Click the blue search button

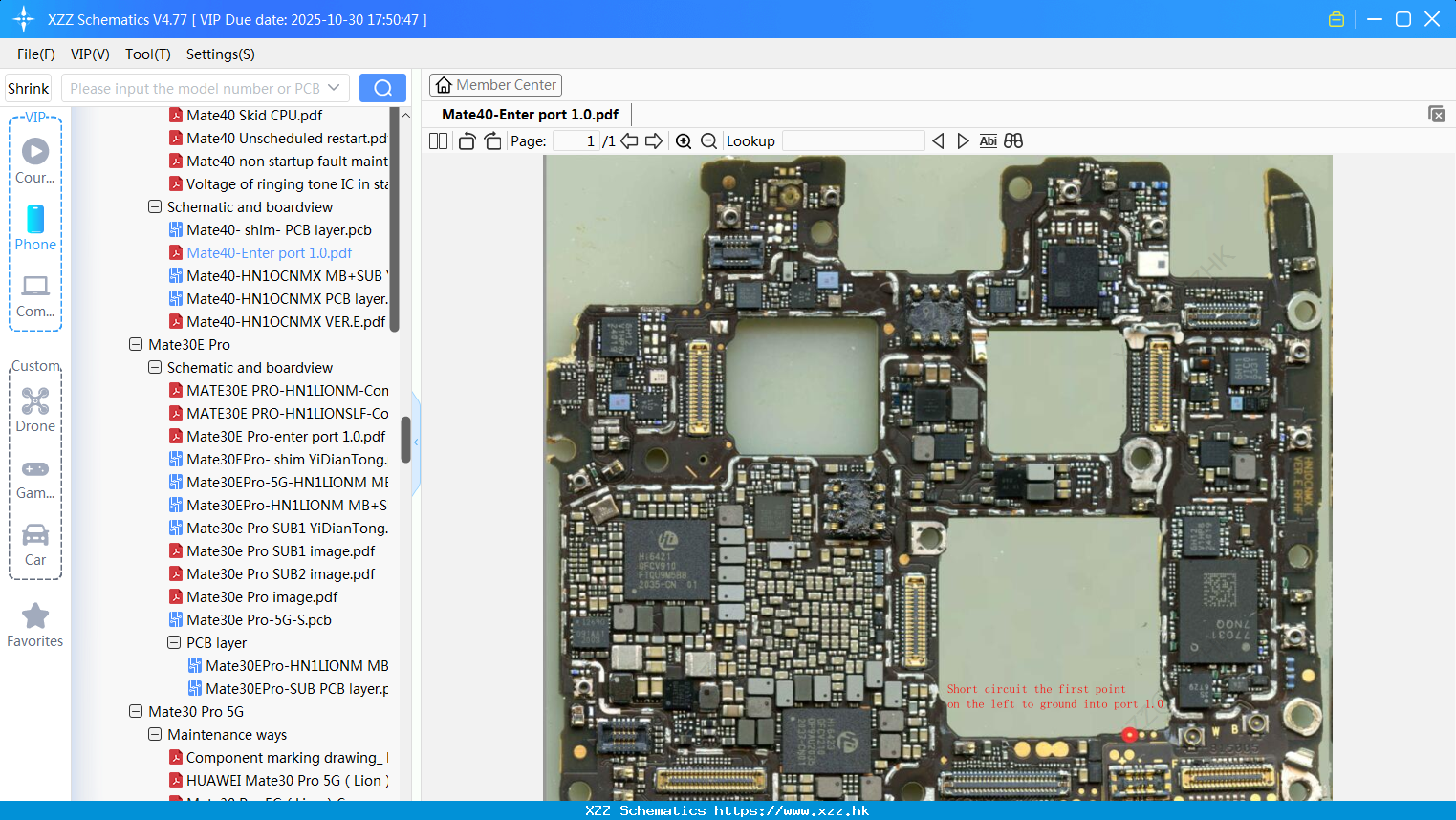[x=382, y=88]
